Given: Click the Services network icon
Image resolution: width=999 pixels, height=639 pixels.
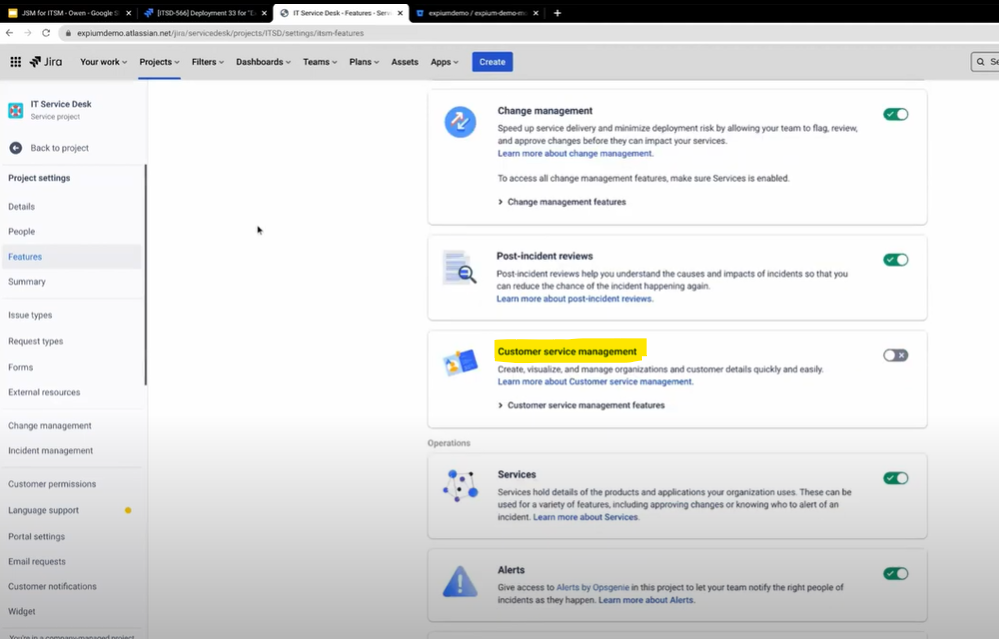Looking at the screenshot, I should pyautogui.click(x=460, y=485).
